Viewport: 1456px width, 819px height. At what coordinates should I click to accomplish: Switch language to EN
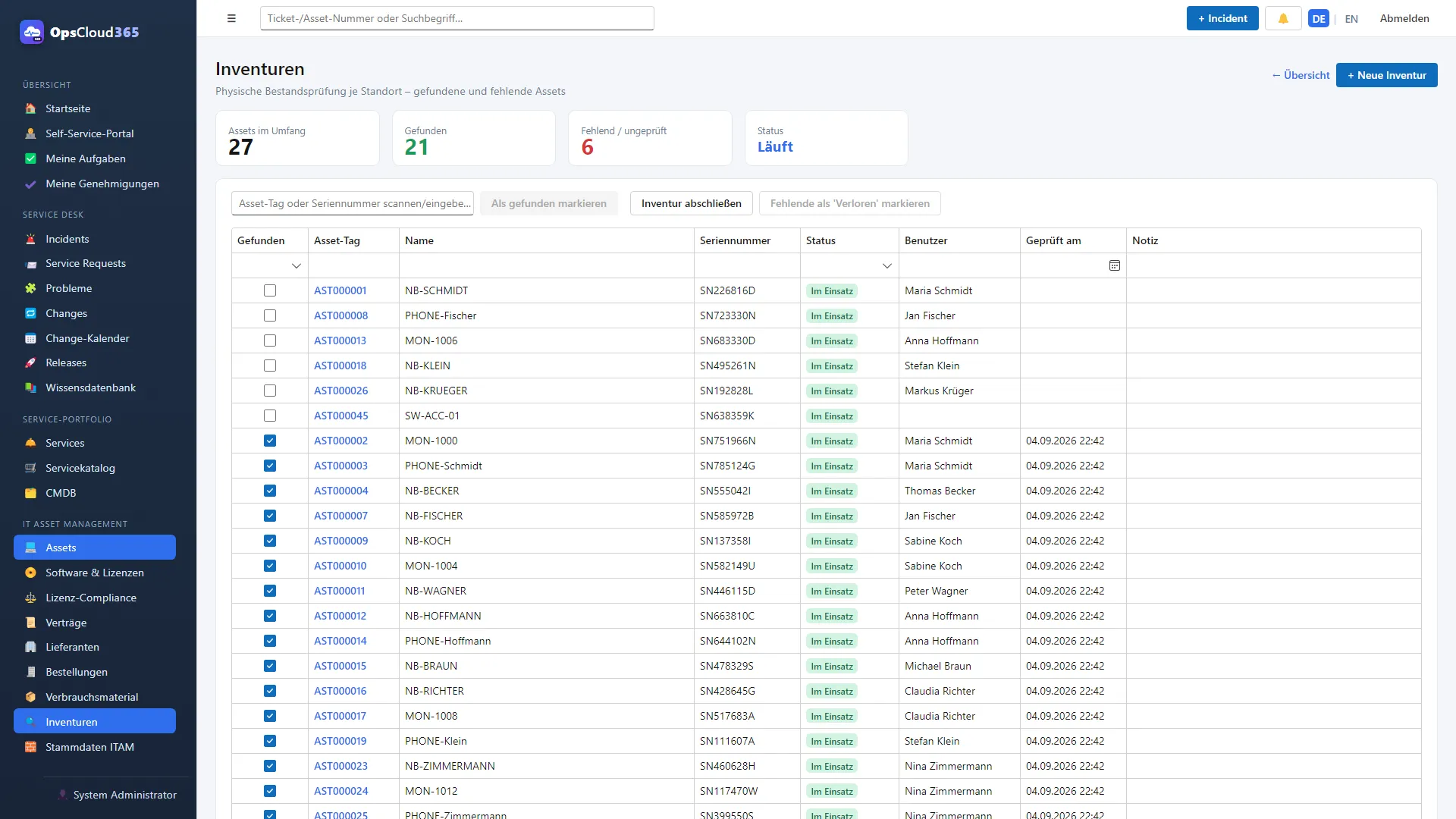pyautogui.click(x=1351, y=19)
